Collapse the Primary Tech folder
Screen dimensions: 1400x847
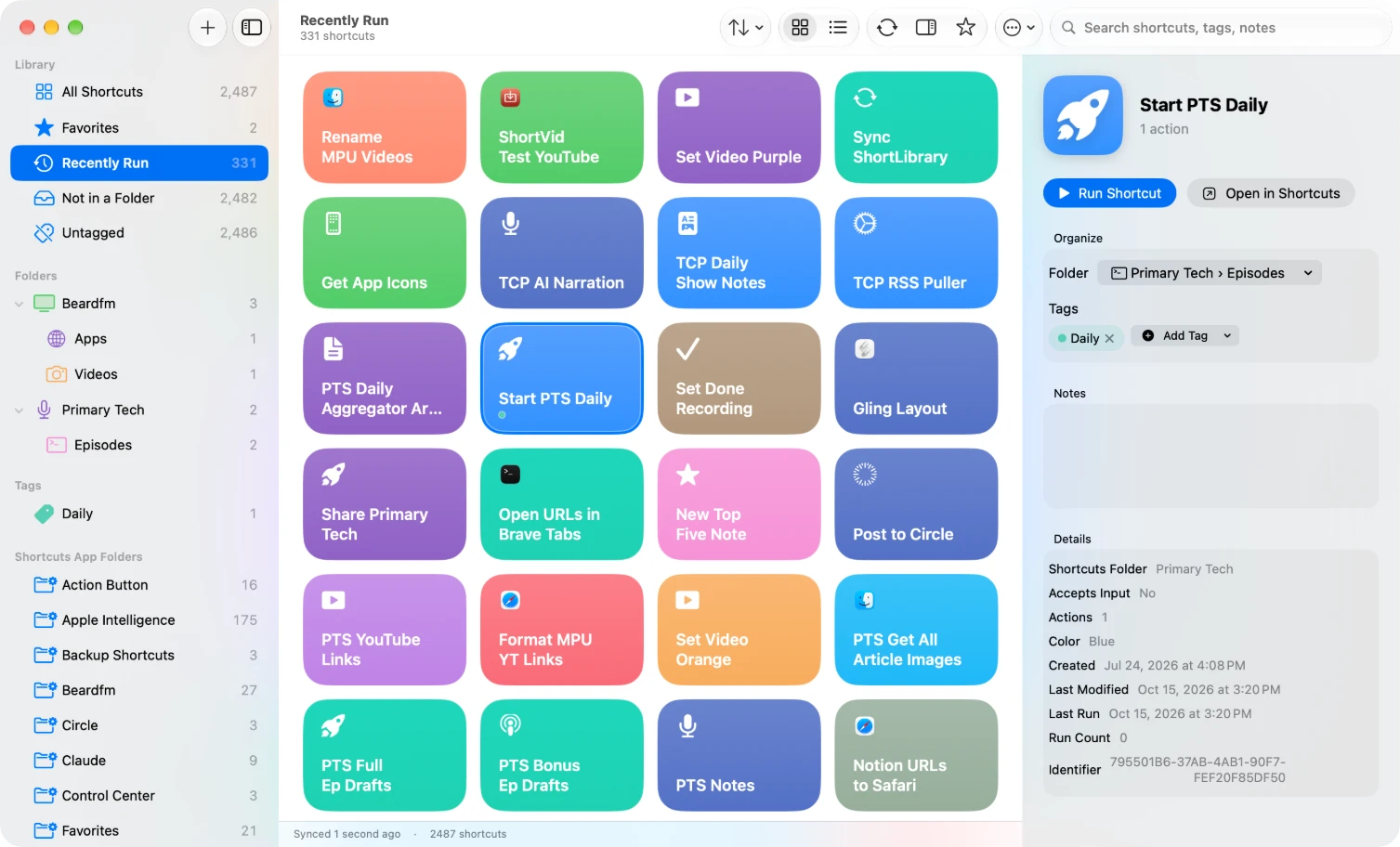(19, 410)
